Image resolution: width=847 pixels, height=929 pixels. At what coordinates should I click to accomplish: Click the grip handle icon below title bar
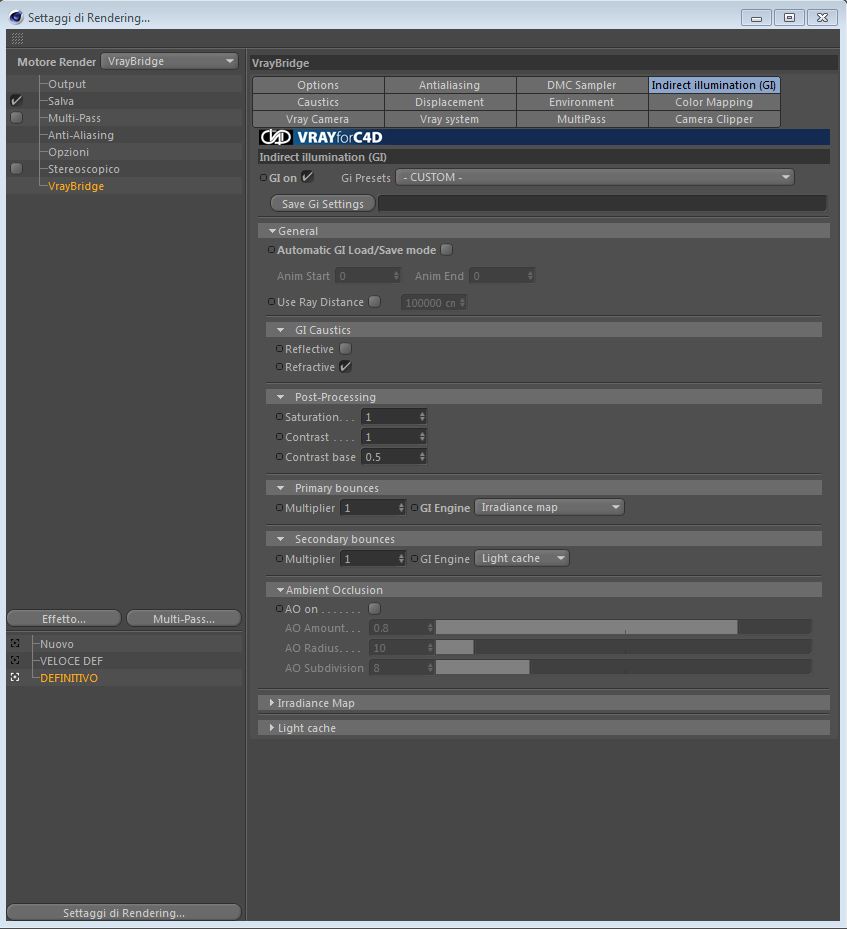point(17,39)
